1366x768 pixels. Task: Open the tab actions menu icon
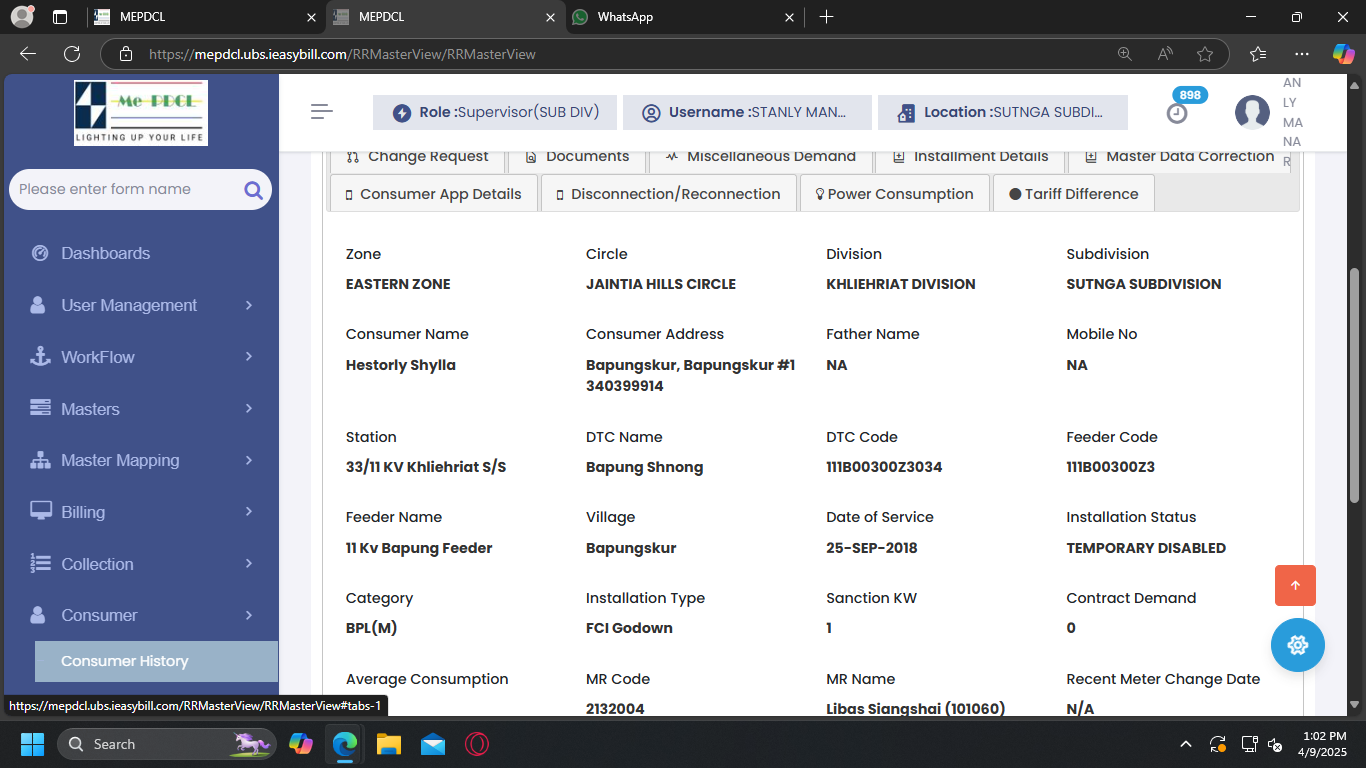click(x=60, y=17)
